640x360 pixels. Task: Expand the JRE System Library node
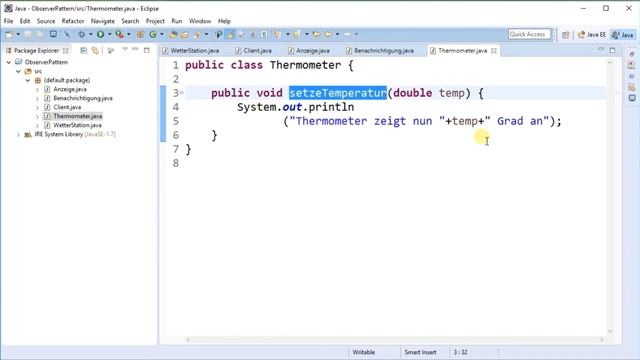click(x=18, y=134)
